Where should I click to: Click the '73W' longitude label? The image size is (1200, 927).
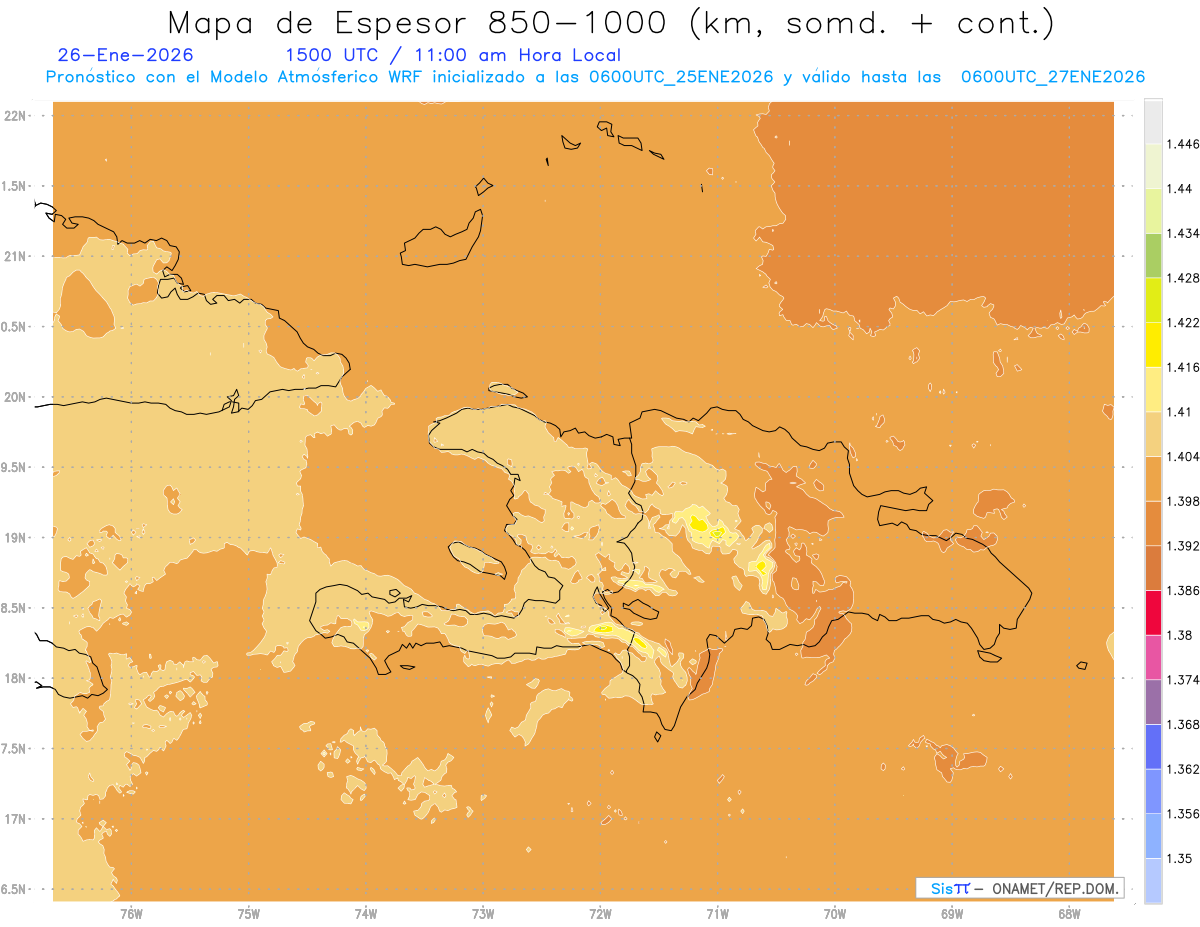point(483,913)
